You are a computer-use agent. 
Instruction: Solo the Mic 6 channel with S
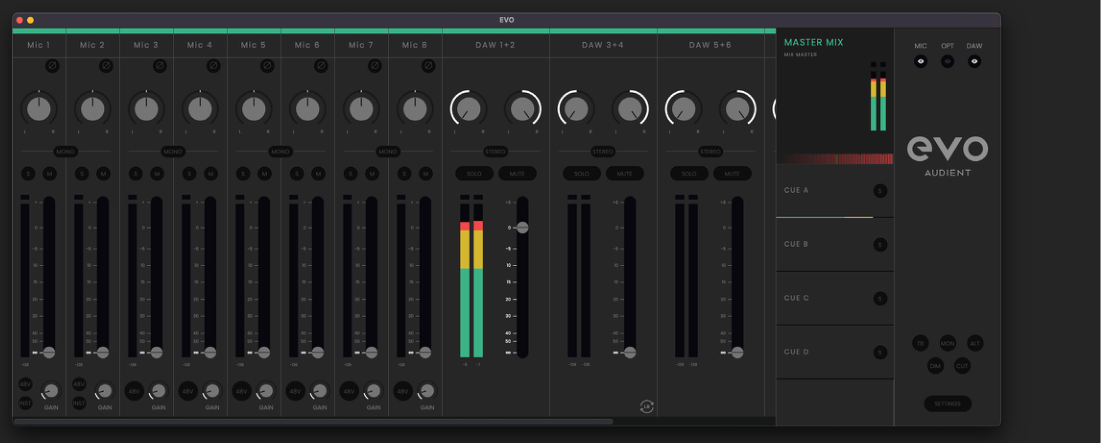click(x=297, y=173)
